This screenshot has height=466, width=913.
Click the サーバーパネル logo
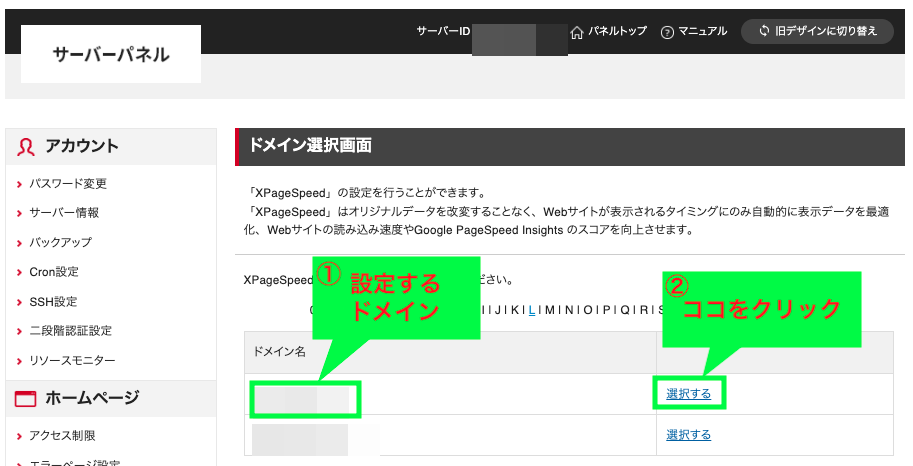click(x=111, y=55)
